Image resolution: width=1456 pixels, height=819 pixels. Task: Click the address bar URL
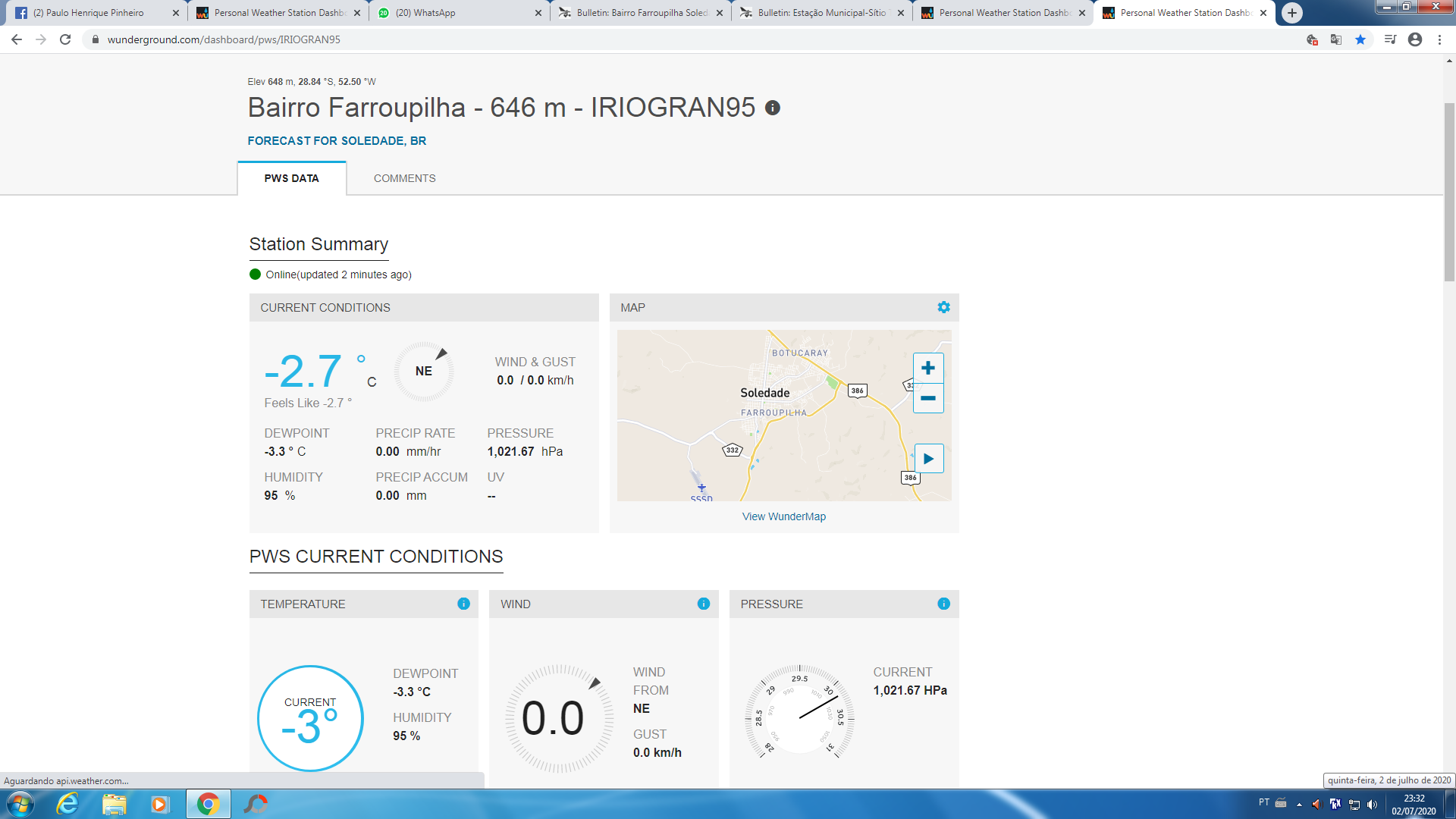224,39
